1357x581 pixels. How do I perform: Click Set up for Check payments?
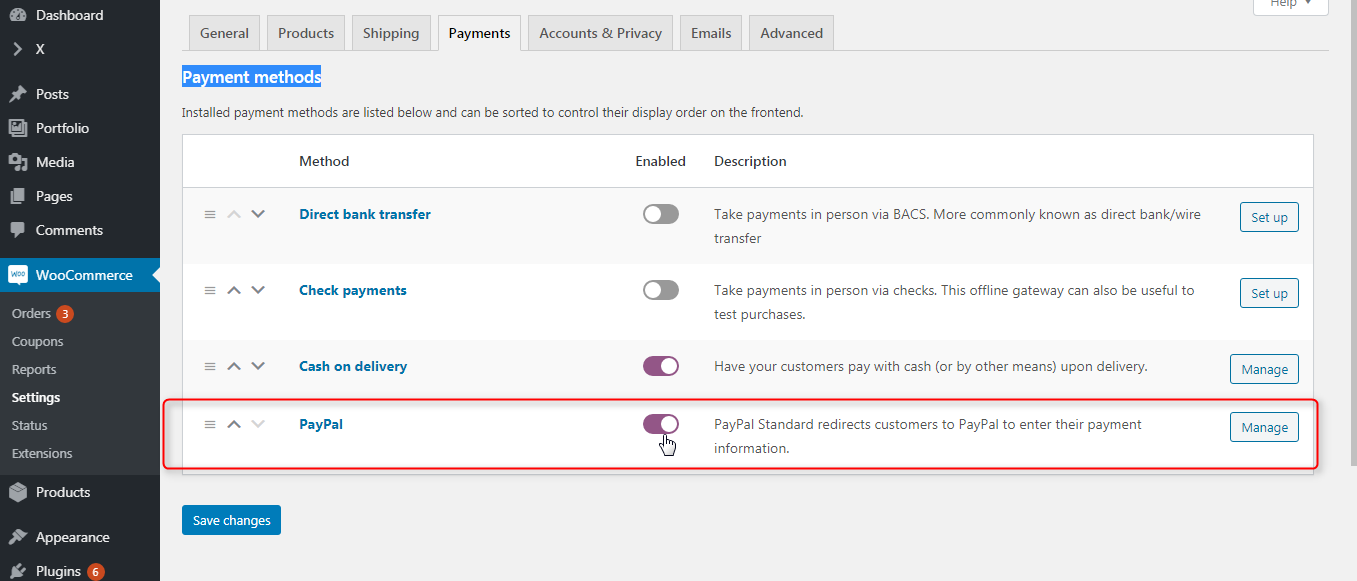click(1269, 293)
